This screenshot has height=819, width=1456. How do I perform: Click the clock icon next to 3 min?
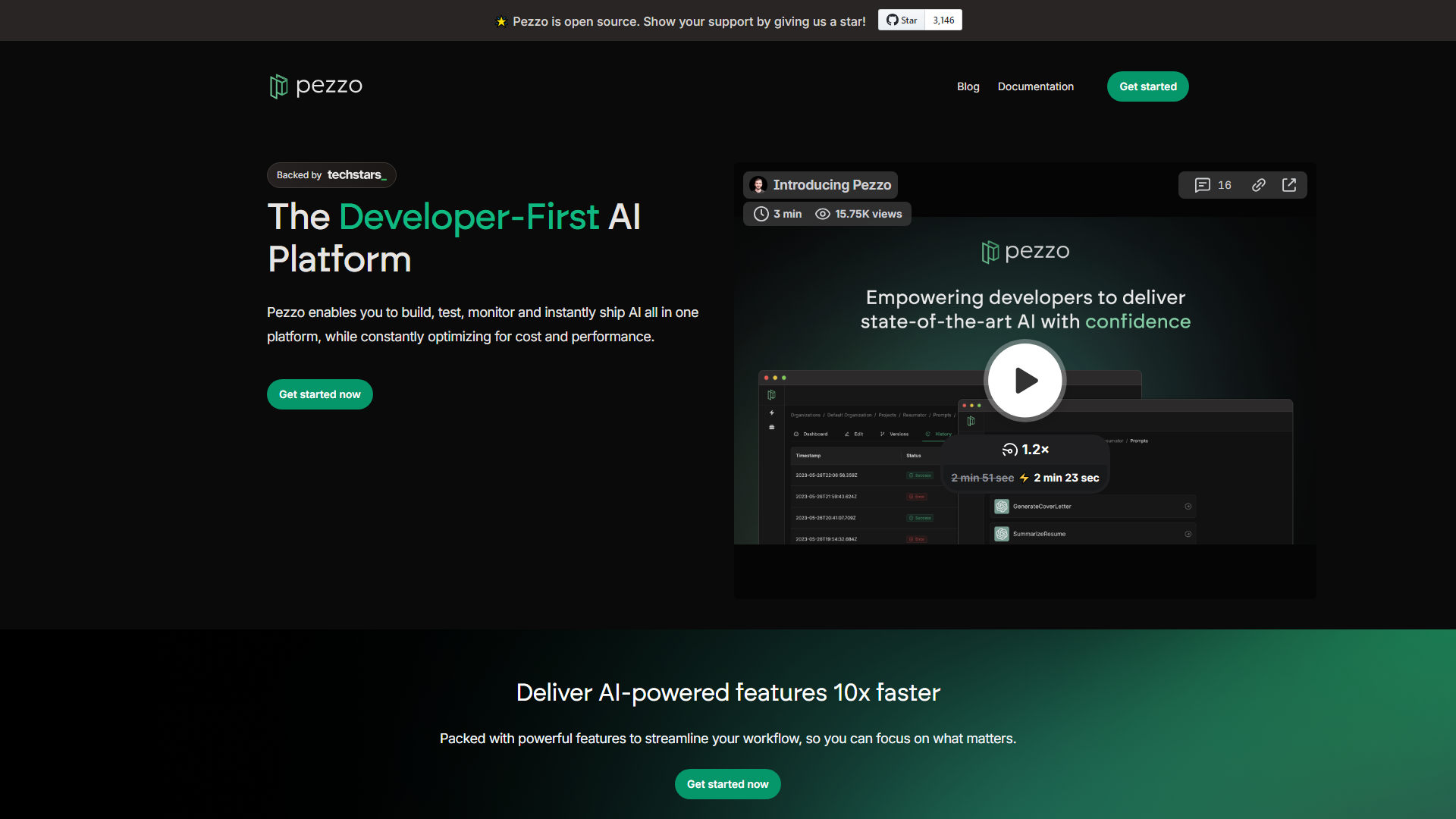click(x=761, y=214)
